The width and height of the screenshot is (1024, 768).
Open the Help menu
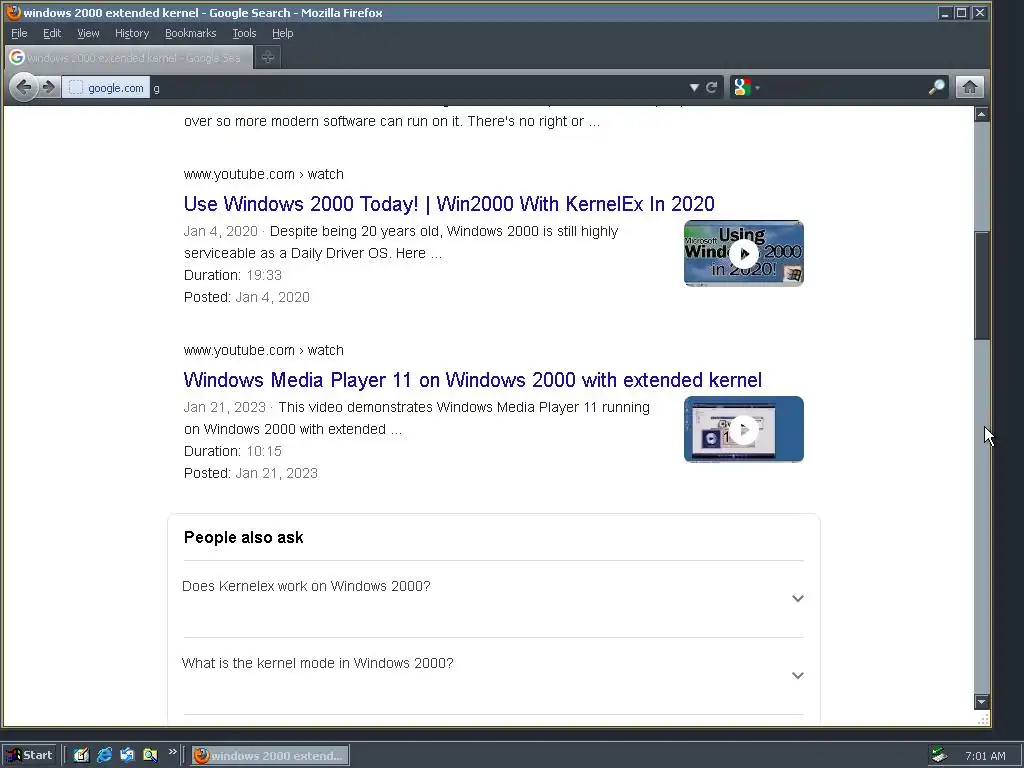point(283,33)
